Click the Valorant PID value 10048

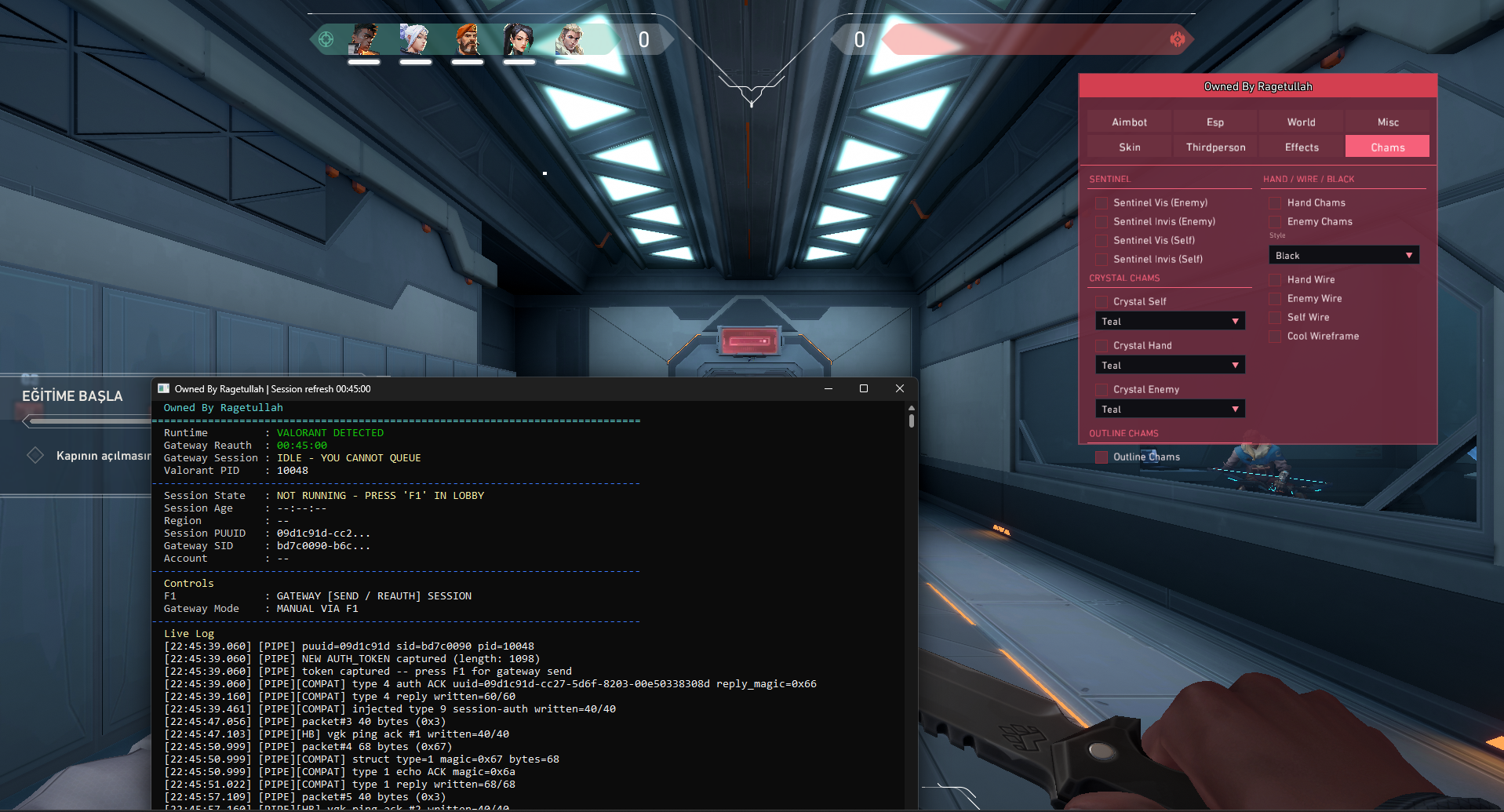(293, 470)
